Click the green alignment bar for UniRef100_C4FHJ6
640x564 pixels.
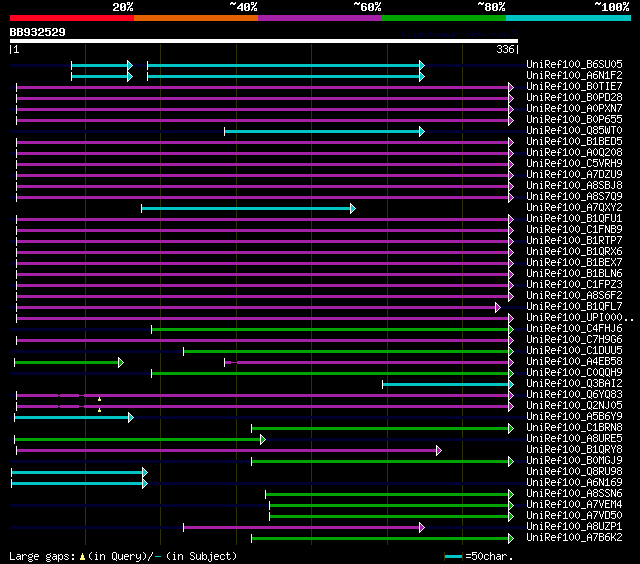[x=330, y=328]
